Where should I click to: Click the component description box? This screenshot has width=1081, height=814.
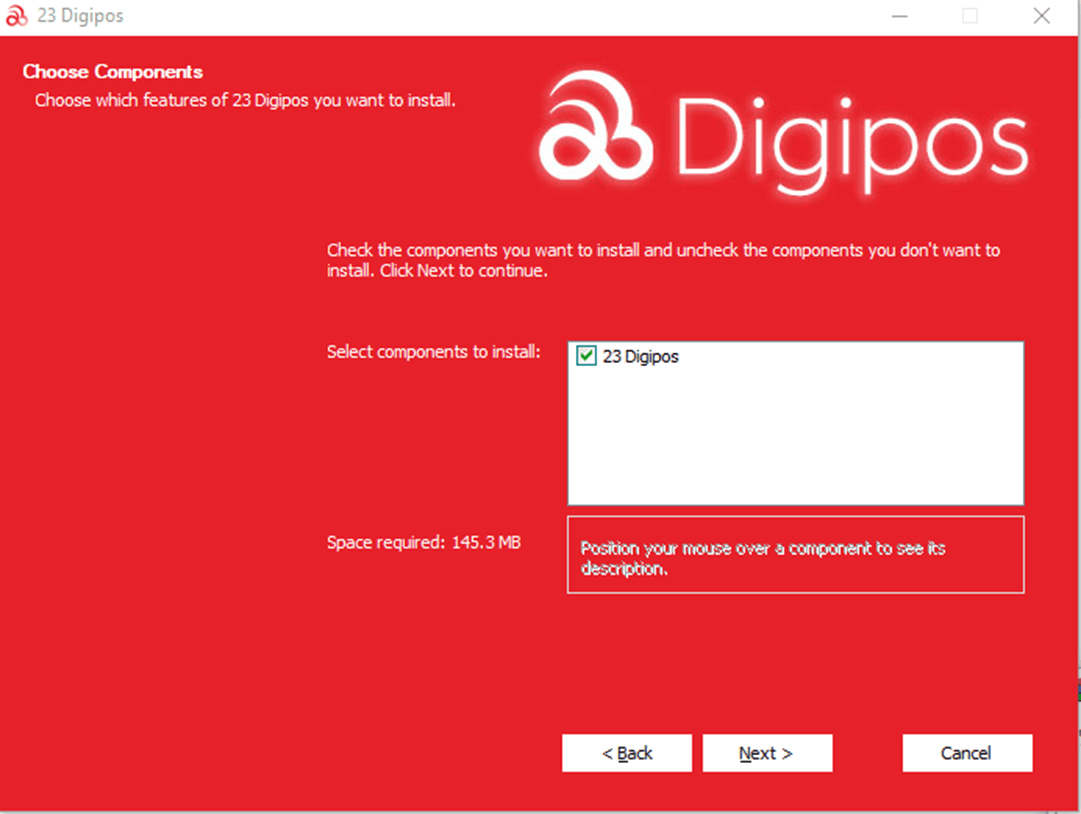(x=795, y=556)
